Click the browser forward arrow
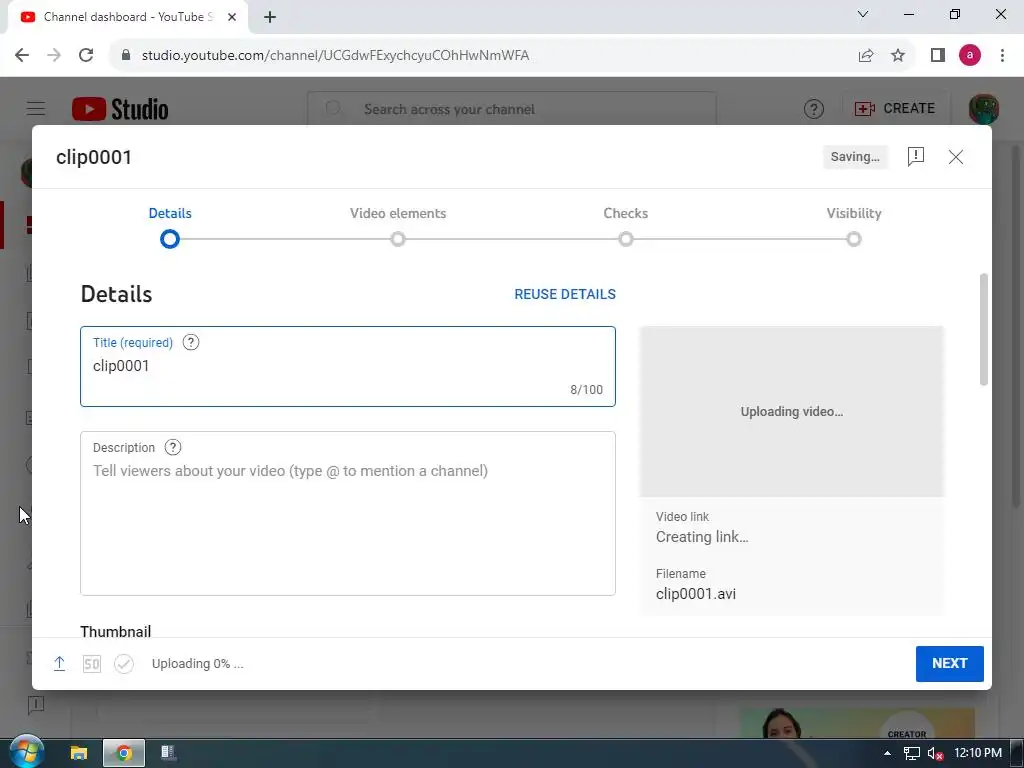Screen dimensions: 1024x768 (54, 55)
